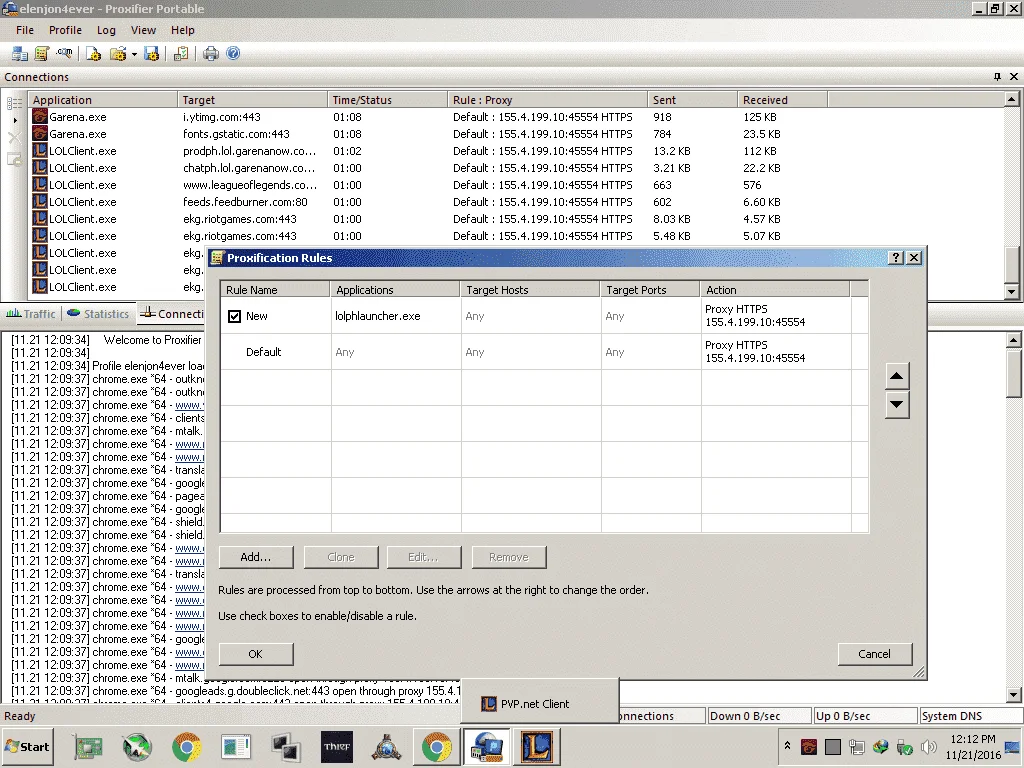1024x768 pixels.
Task: Sort connections by Application column header
Action: pos(103,100)
